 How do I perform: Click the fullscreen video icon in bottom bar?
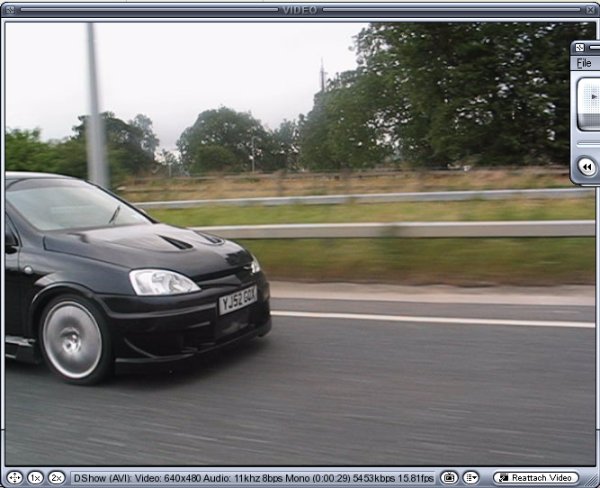click(x=14, y=478)
